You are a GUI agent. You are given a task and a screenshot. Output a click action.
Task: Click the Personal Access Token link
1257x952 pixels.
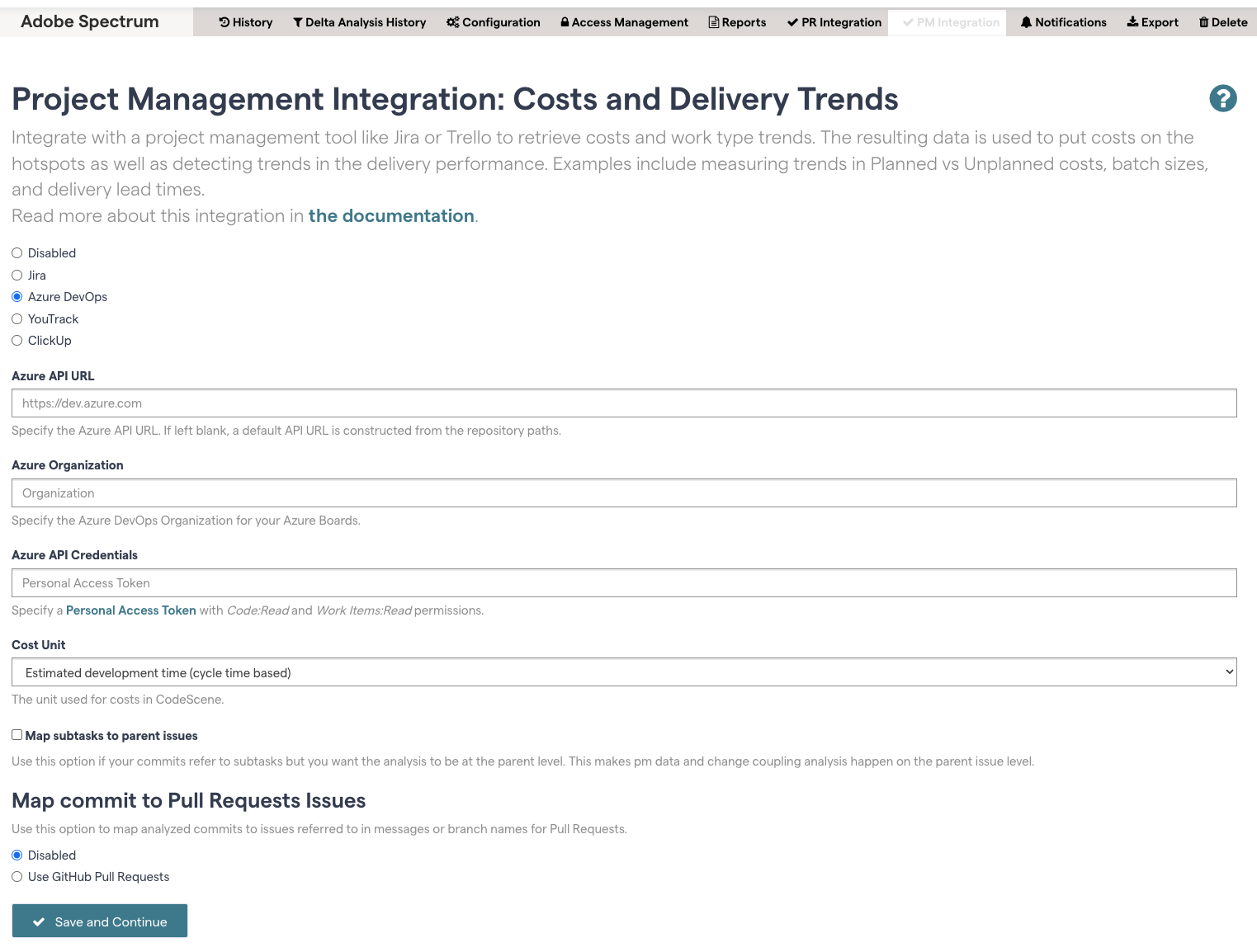(x=130, y=610)
